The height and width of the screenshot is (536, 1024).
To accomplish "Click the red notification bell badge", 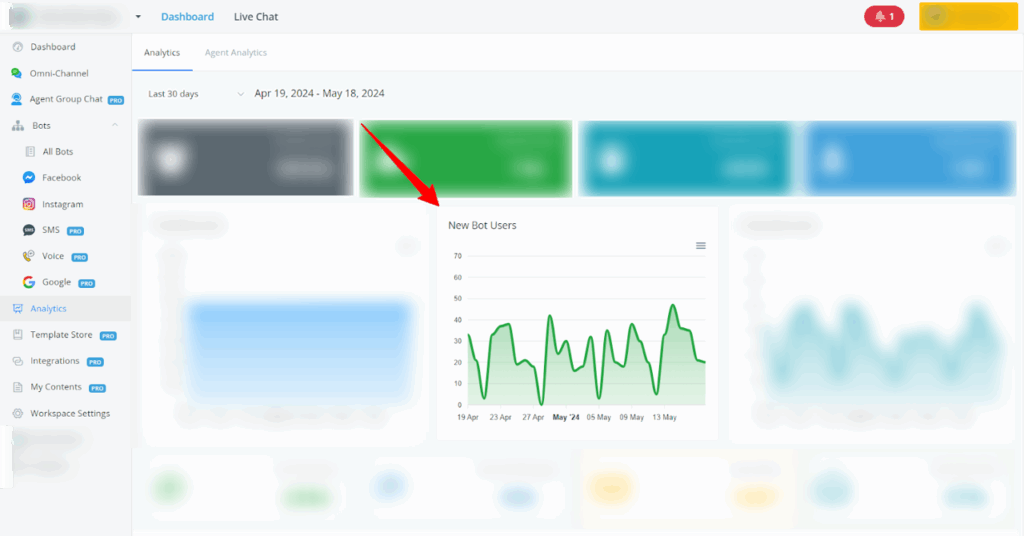I will pos(884,17).
